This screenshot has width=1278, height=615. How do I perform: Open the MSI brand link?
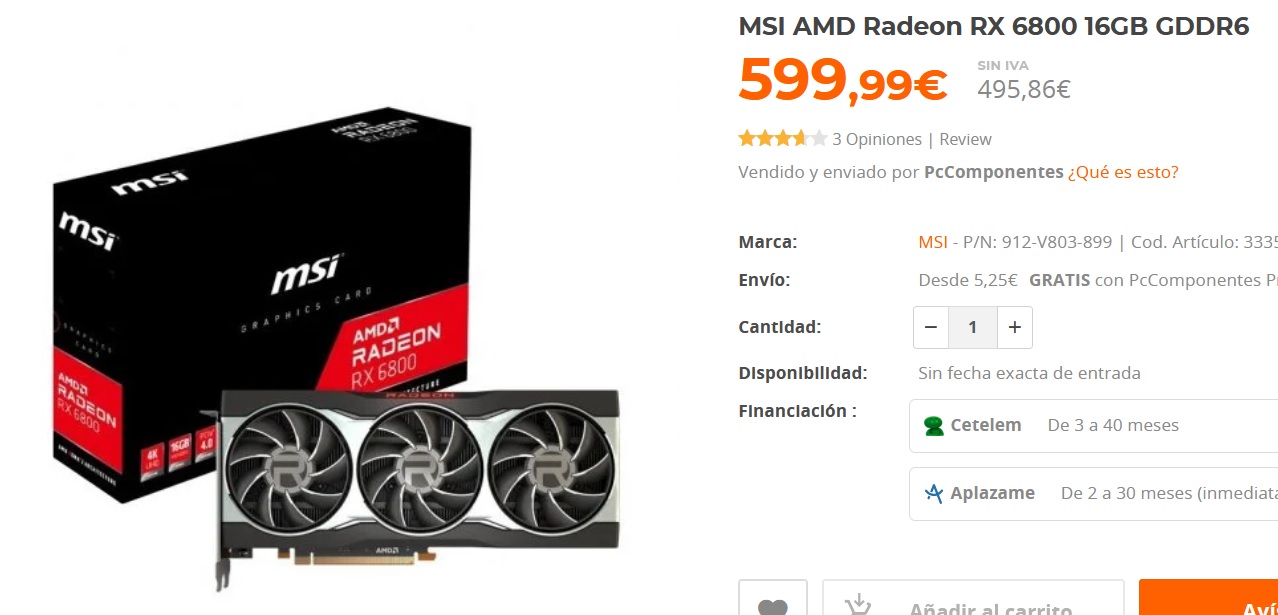click(x=933, y=242)
